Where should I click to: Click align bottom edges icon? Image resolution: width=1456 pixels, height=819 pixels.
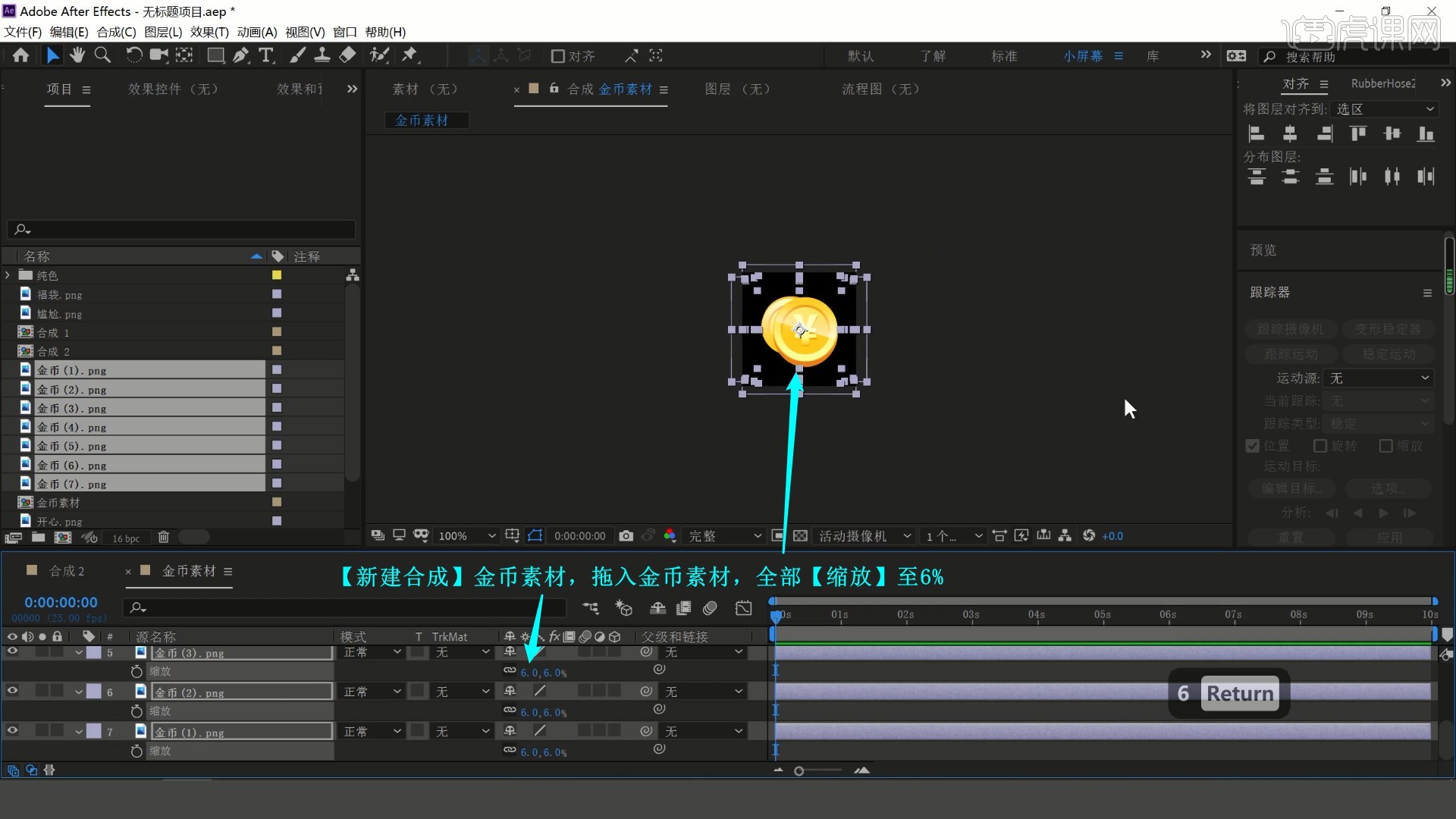click(1426, 134)
